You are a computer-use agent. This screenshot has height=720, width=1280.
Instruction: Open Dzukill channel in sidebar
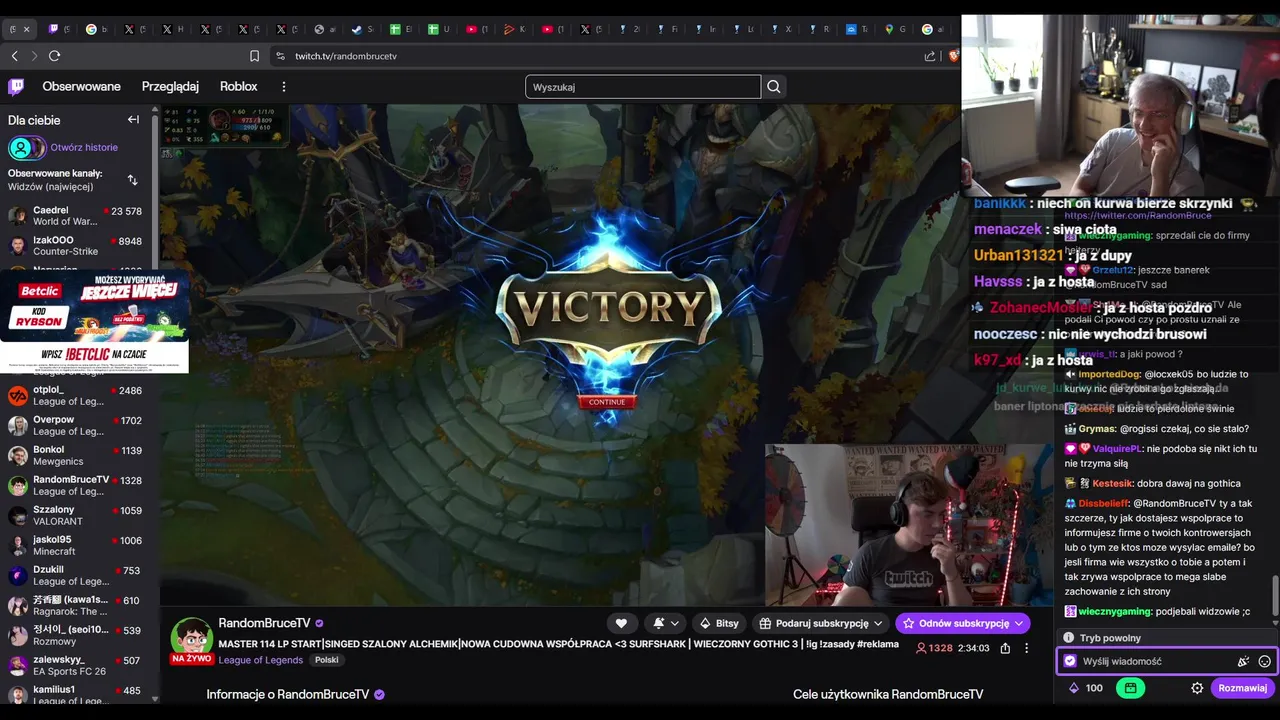tap(78, 576)
